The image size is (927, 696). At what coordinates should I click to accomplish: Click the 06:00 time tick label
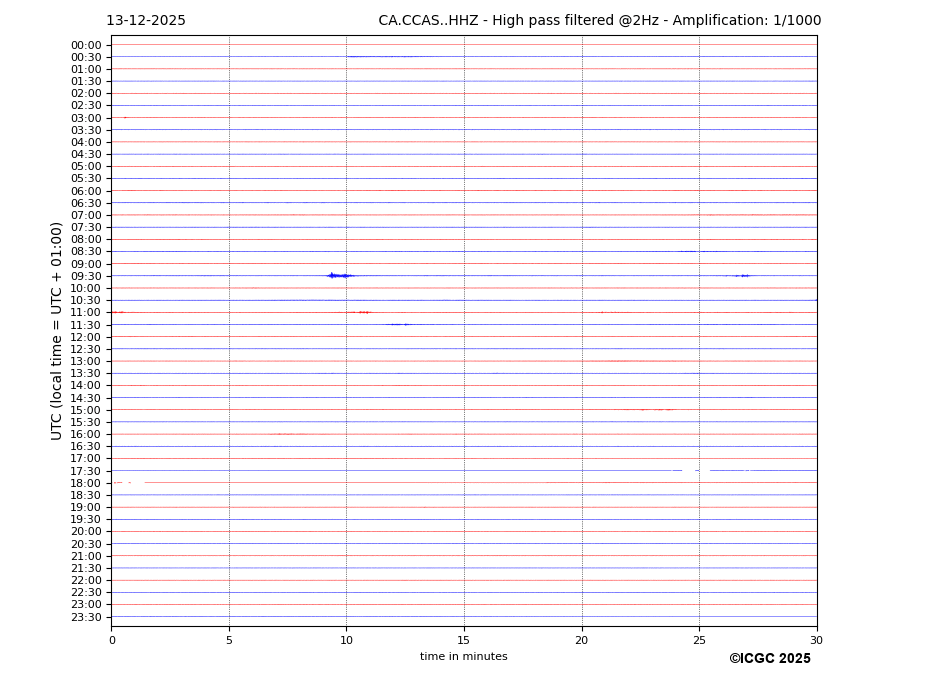click(x=86, y=191)
